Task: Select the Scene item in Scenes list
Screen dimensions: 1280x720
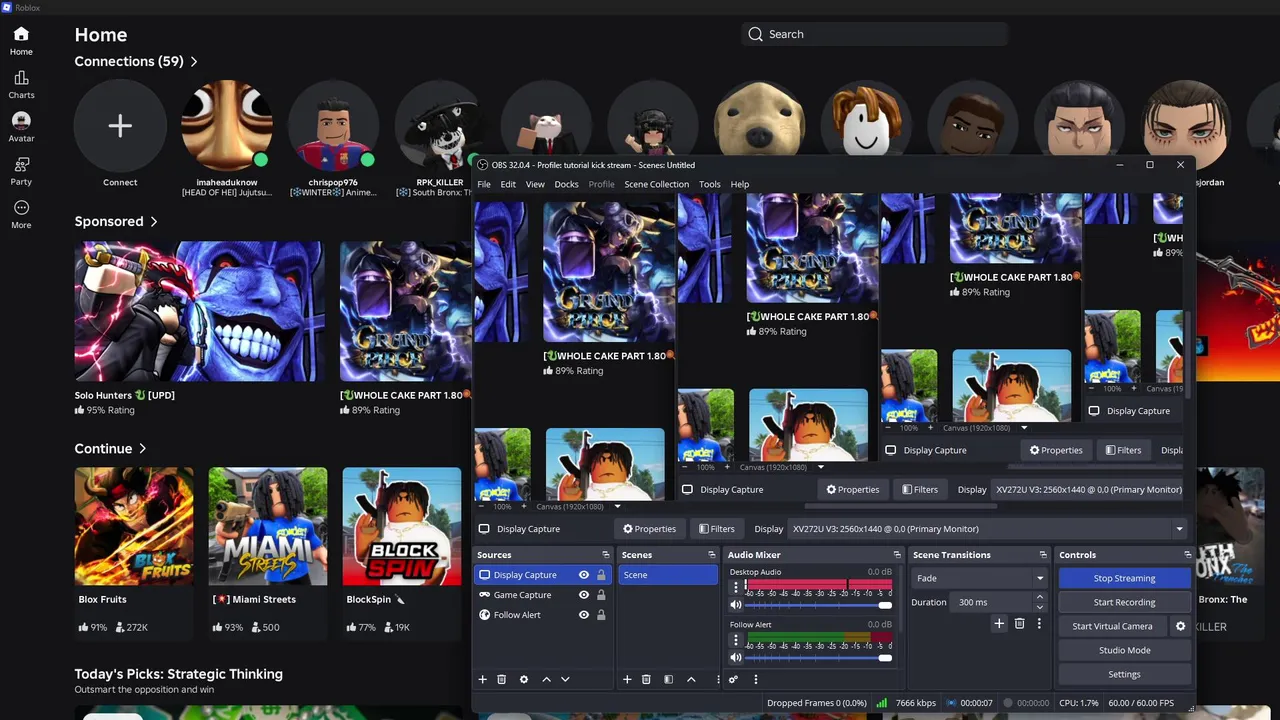Action: click(x=667, y=575)
